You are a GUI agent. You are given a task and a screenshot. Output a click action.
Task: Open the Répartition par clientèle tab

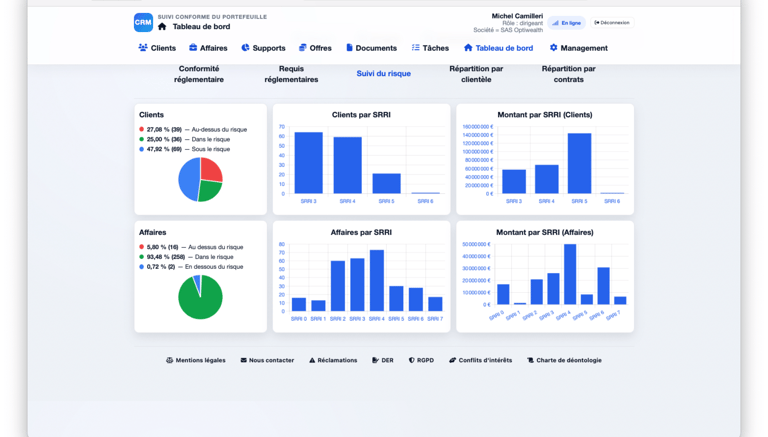(476, 74)
